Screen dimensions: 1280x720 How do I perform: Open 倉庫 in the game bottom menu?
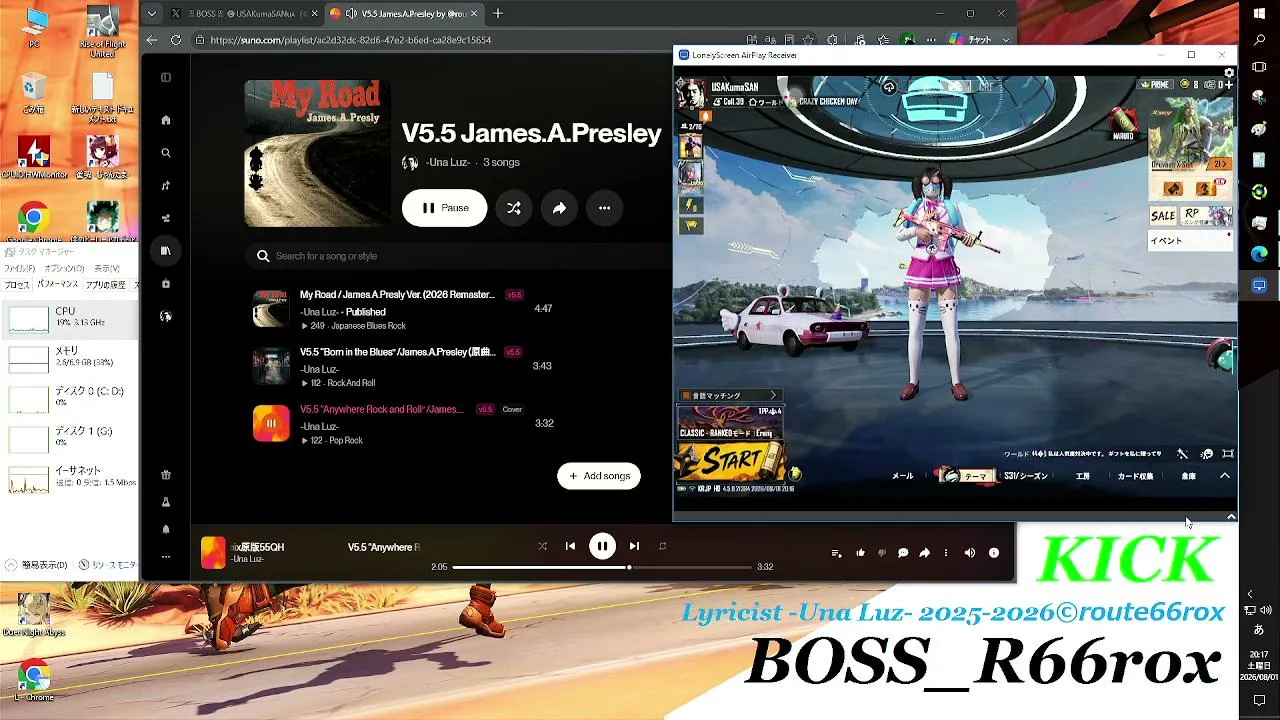(x=1188, y=476)
